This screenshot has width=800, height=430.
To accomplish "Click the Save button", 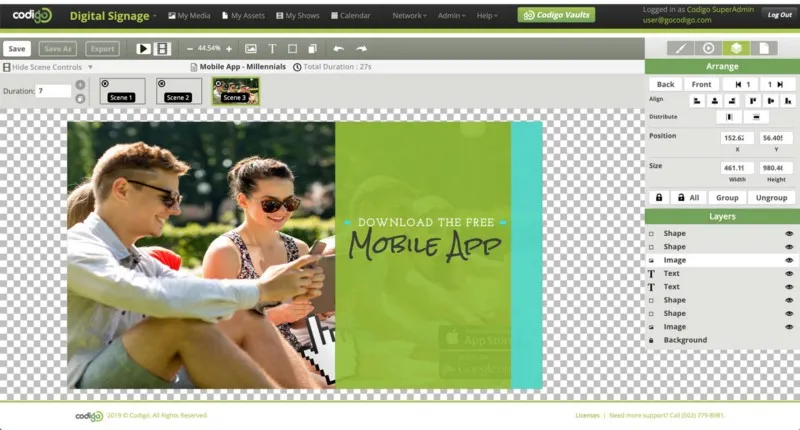I will [16, 48].
